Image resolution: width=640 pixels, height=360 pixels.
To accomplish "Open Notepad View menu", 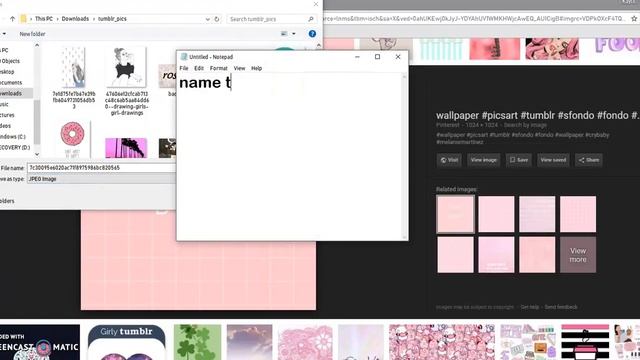I will click(x=239, y=68).
